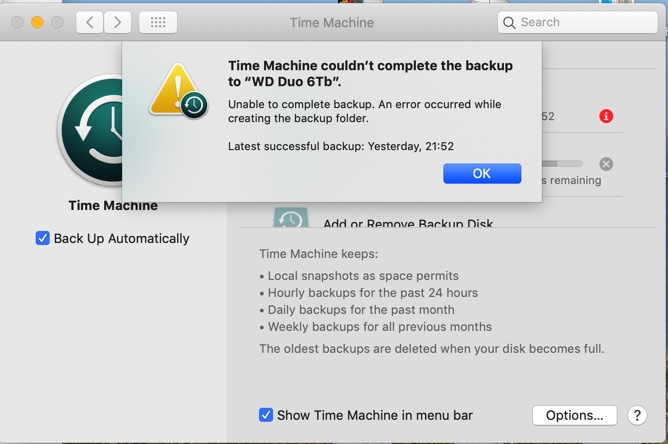Click the magnifying glass search icon

[x=510, y=22]
